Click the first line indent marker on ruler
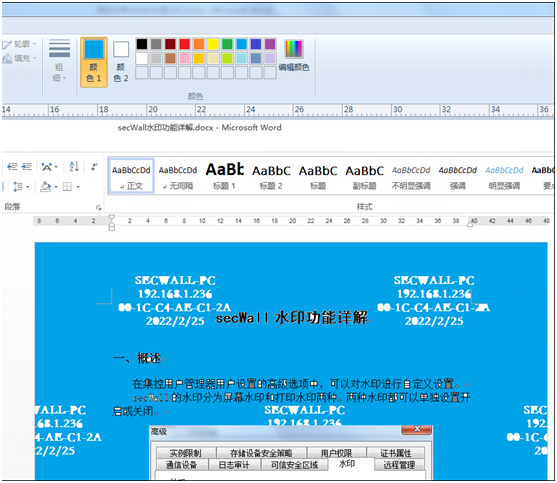 tap(112, 217)
